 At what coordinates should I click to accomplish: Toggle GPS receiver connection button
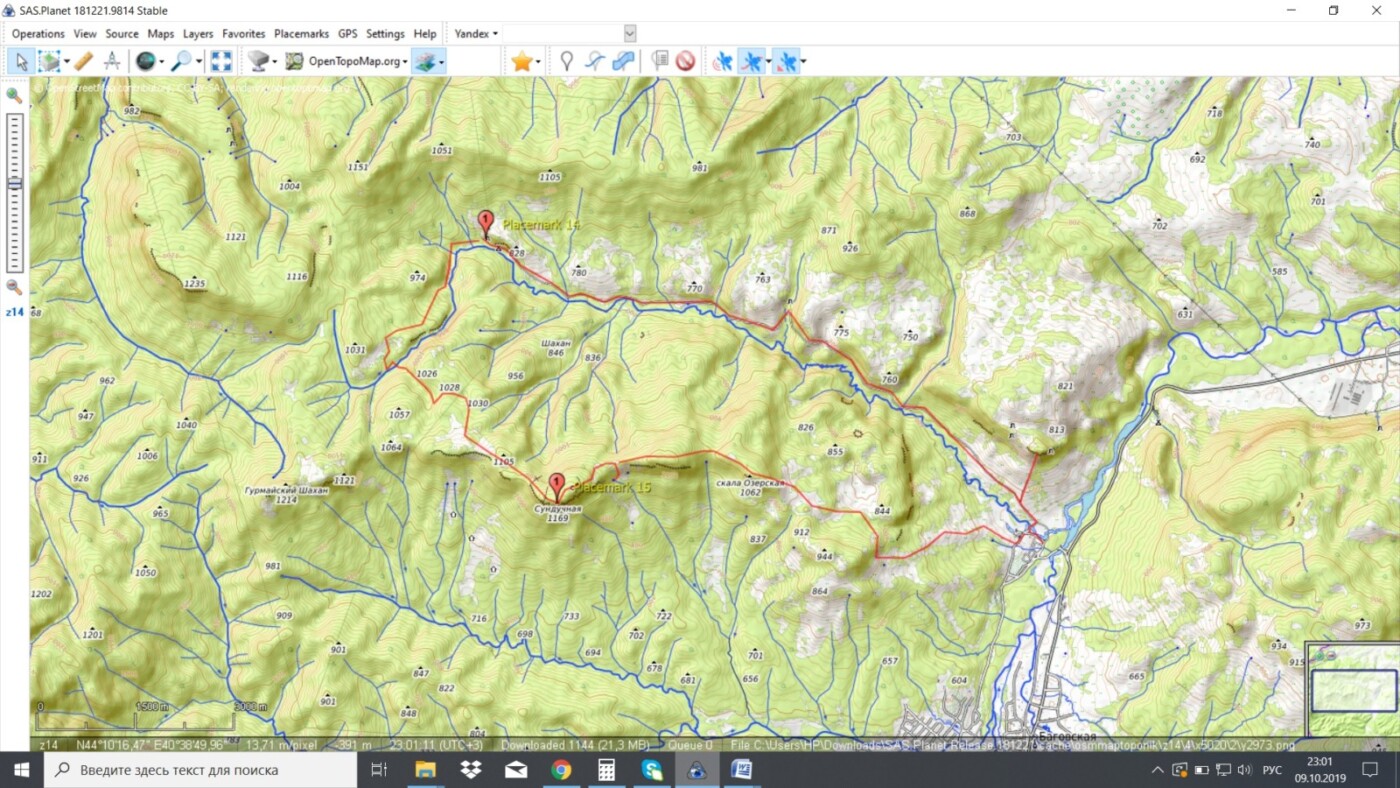tap(722, 62)
